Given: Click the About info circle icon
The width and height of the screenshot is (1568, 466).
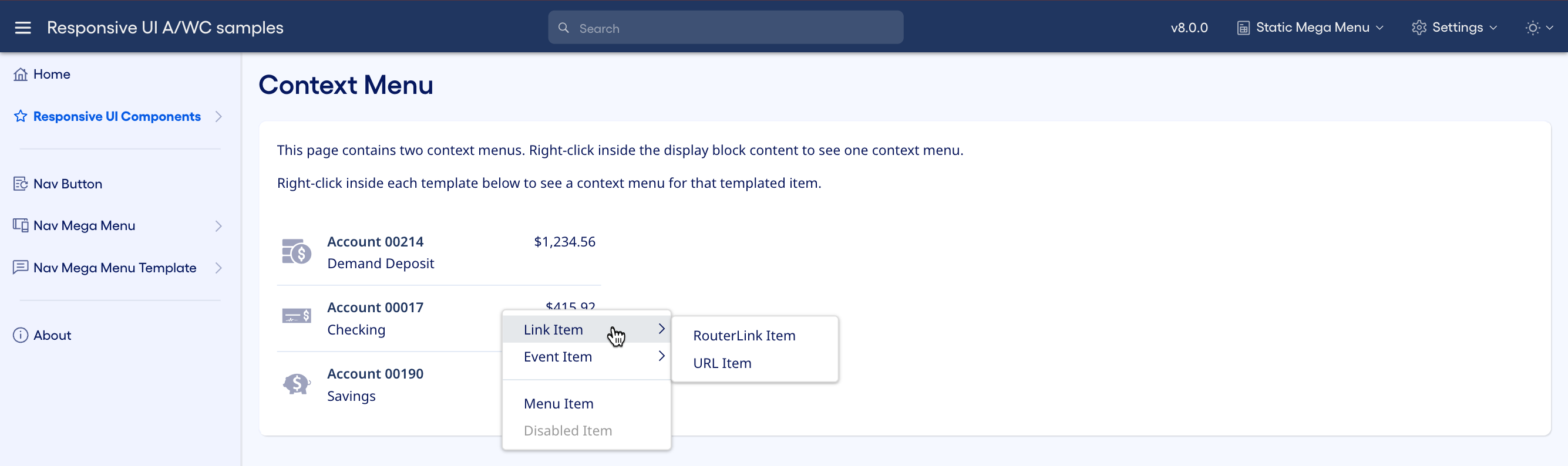Looking at the screenshot, I should point(21,335).
